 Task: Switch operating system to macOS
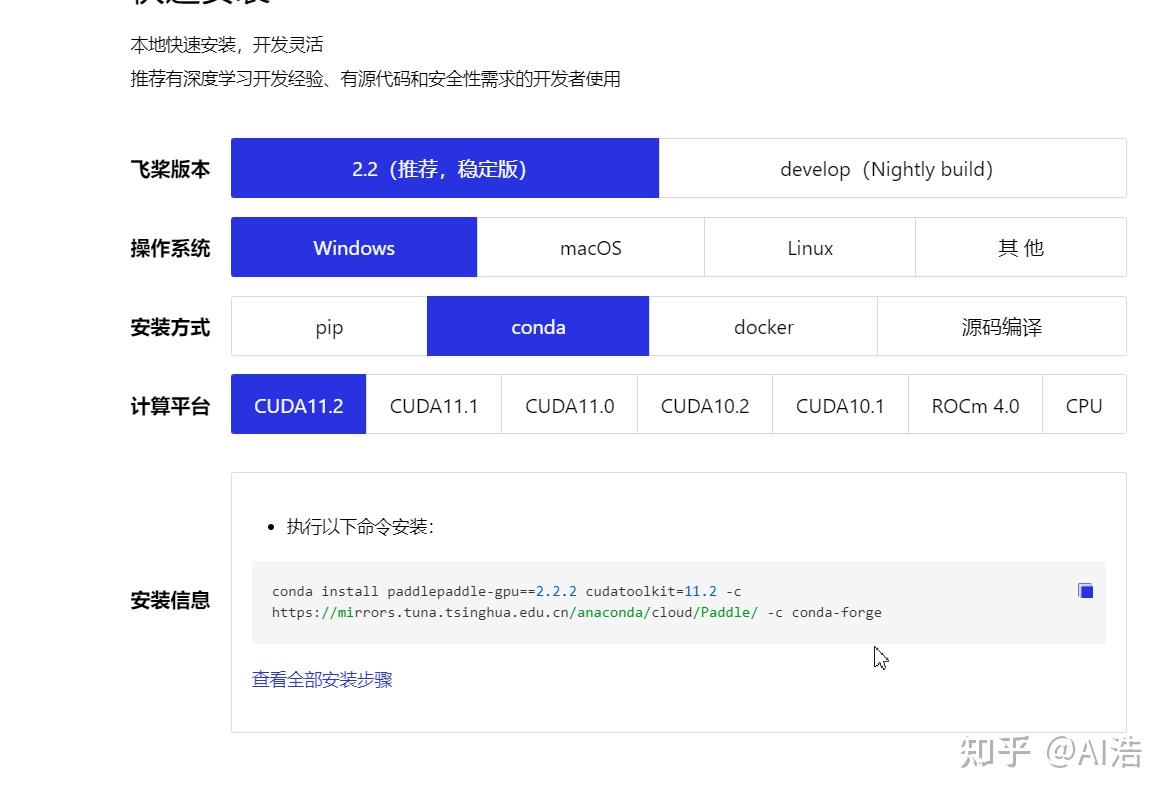pos(590,247)
